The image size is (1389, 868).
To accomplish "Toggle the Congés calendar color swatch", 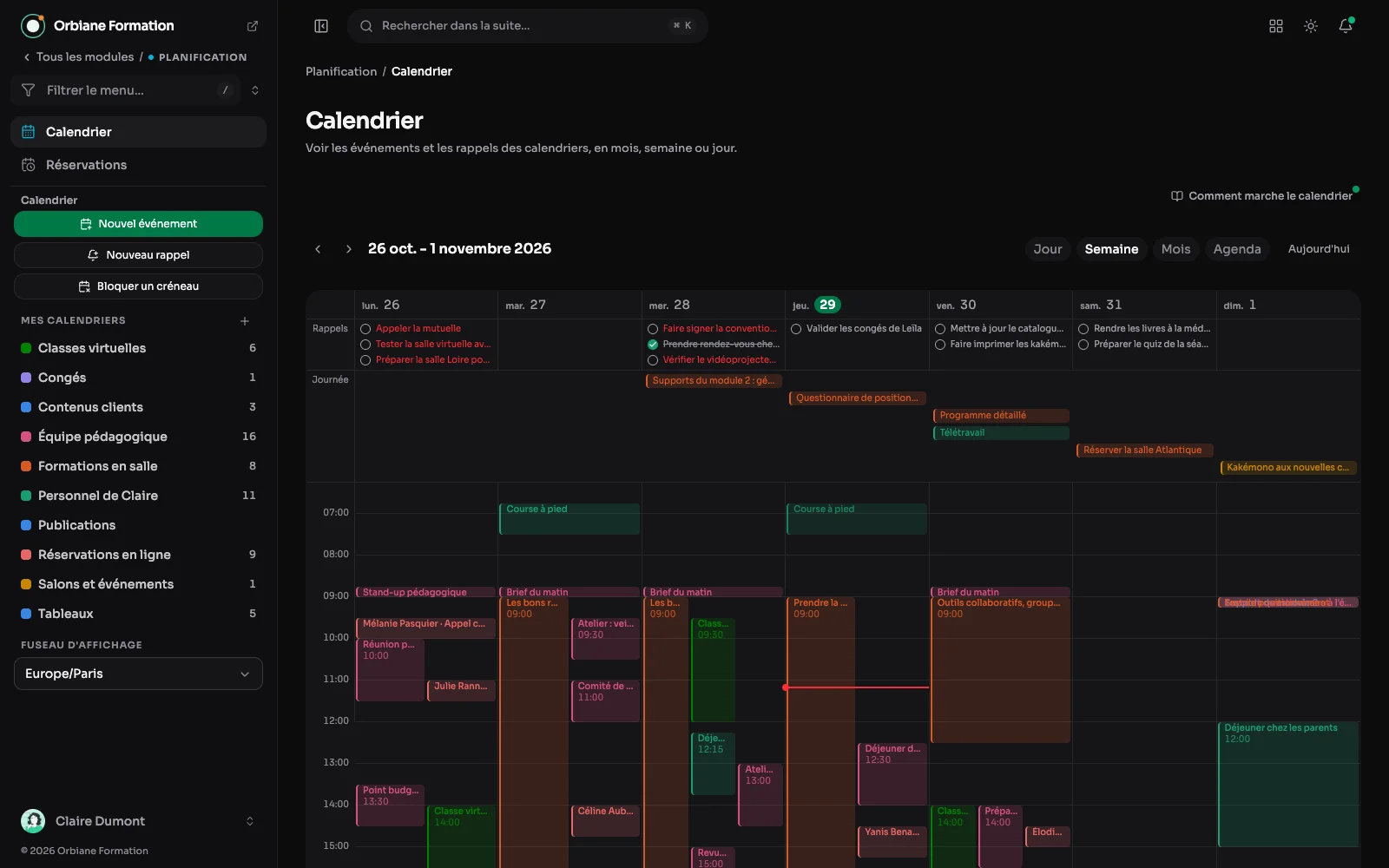I will (x=26, y=378).
